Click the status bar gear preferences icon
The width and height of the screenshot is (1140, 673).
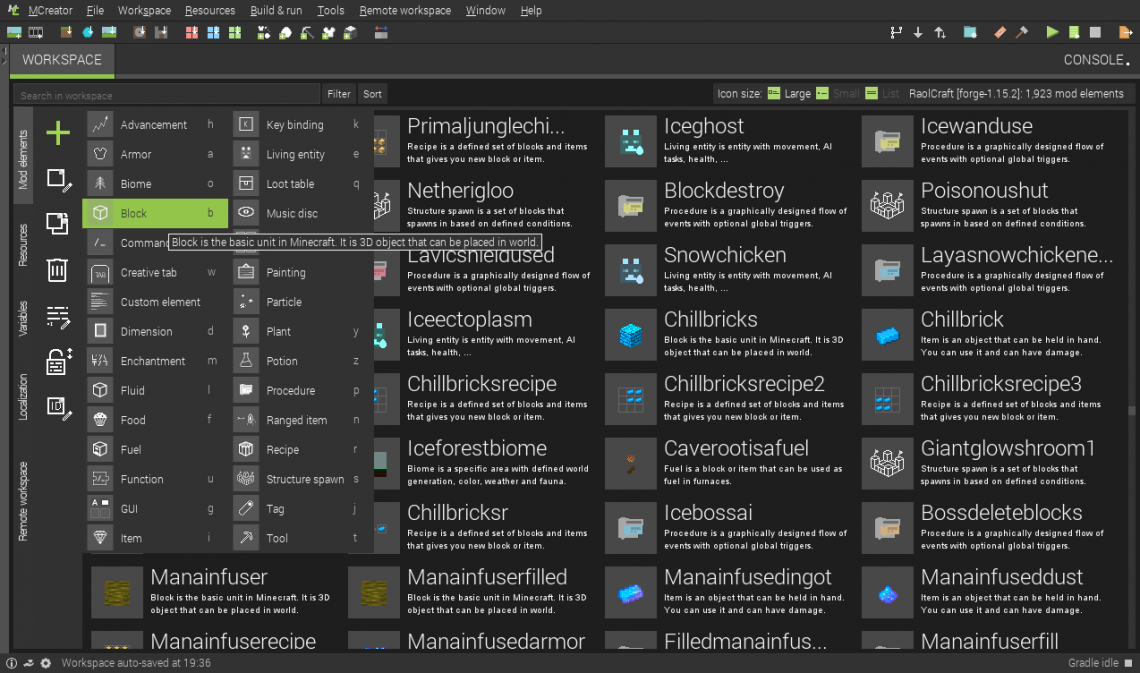(45, 663)
